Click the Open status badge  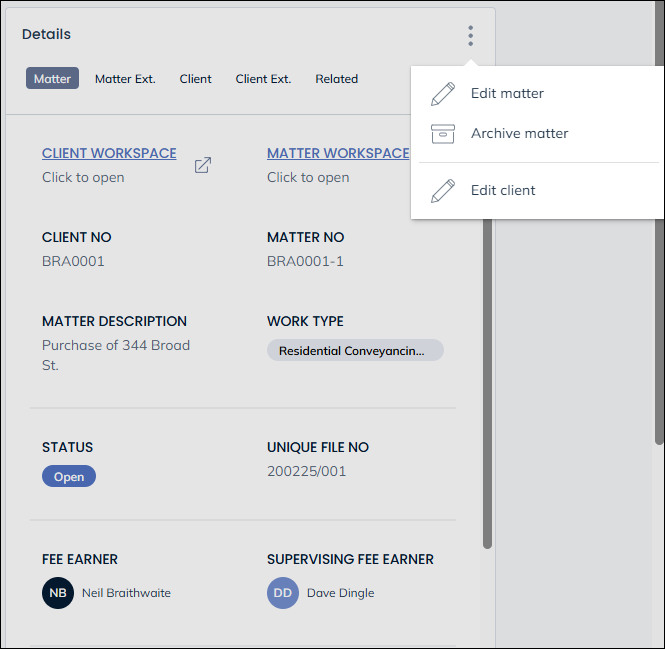click(69, 477)
